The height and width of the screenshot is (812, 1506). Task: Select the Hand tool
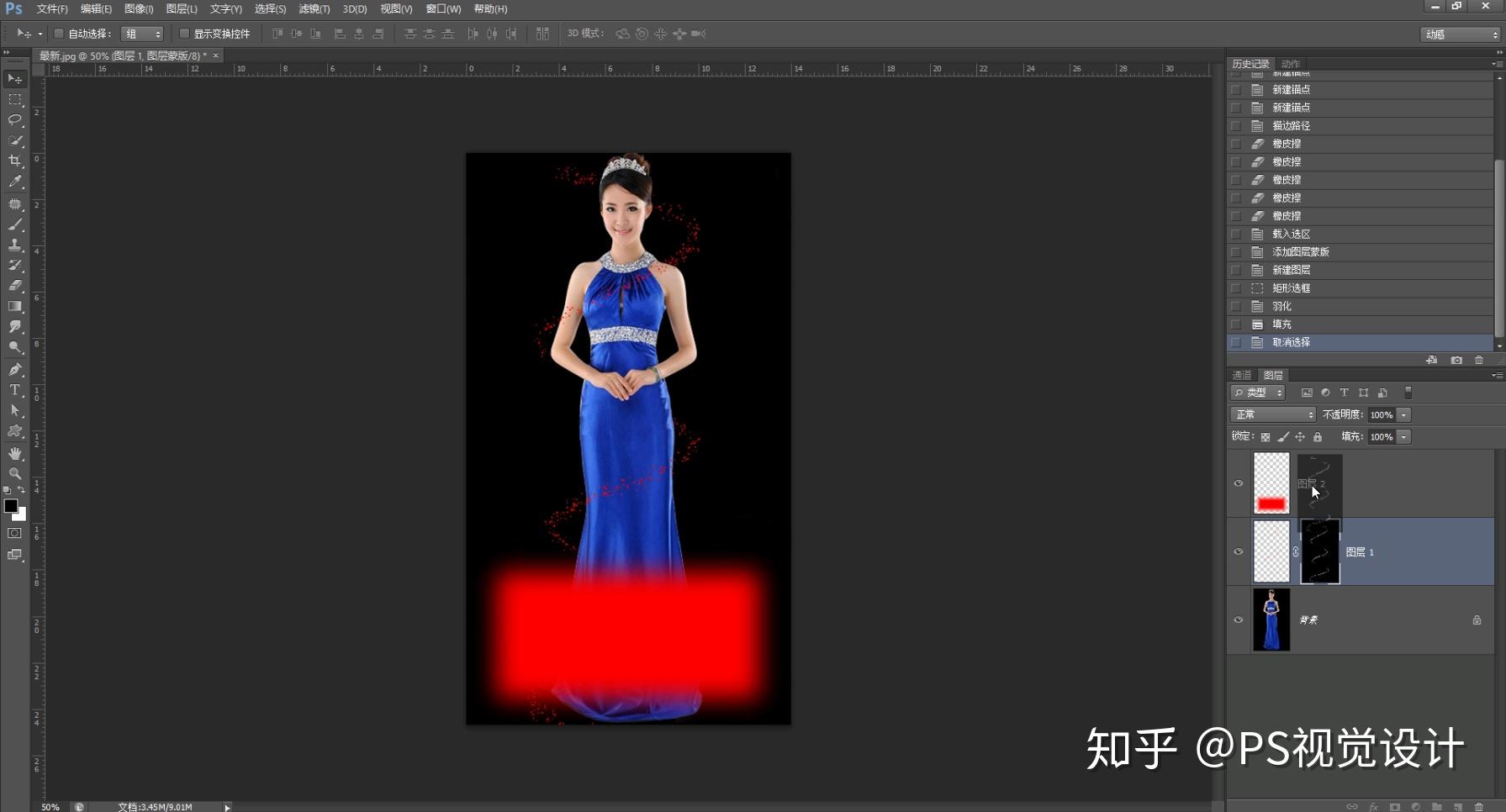pos(15,454)
